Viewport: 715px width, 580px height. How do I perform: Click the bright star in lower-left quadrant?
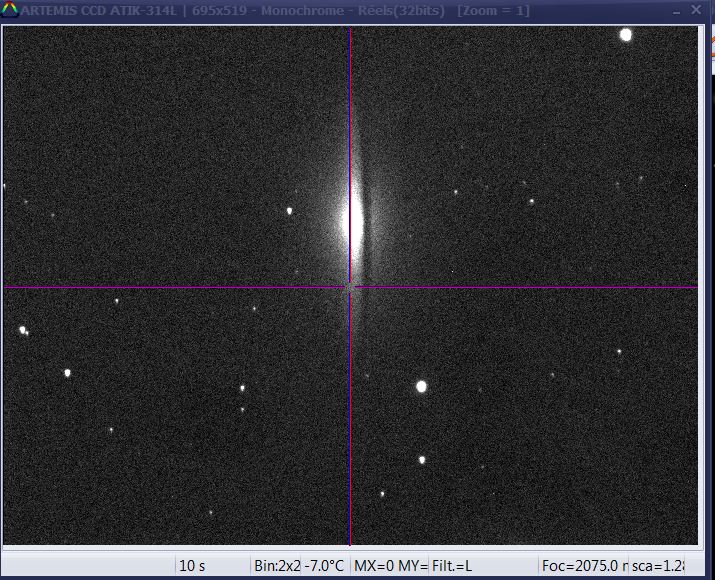[x=68, y=373]
